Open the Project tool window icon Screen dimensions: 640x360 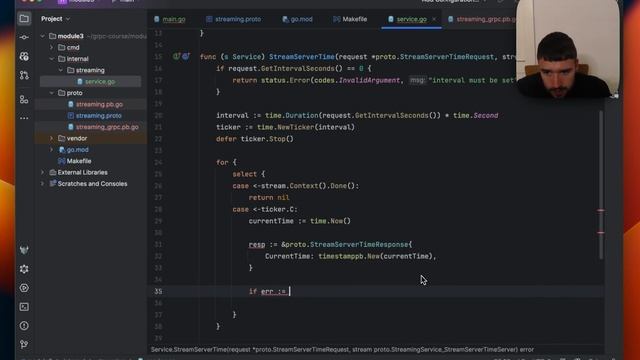pyautogui.click(x=24, y=19)
